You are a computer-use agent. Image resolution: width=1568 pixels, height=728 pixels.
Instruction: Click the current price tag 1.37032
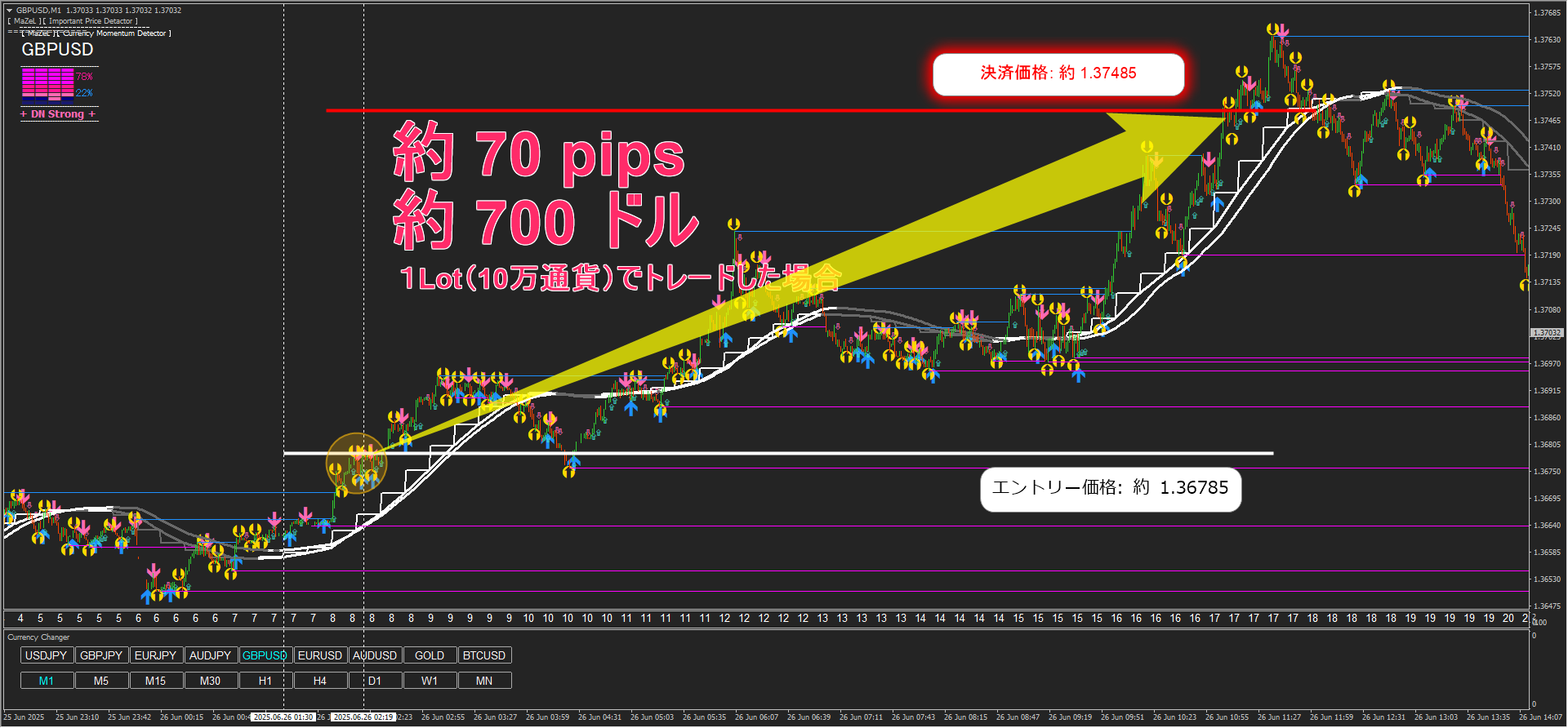tap(1546, 333)
